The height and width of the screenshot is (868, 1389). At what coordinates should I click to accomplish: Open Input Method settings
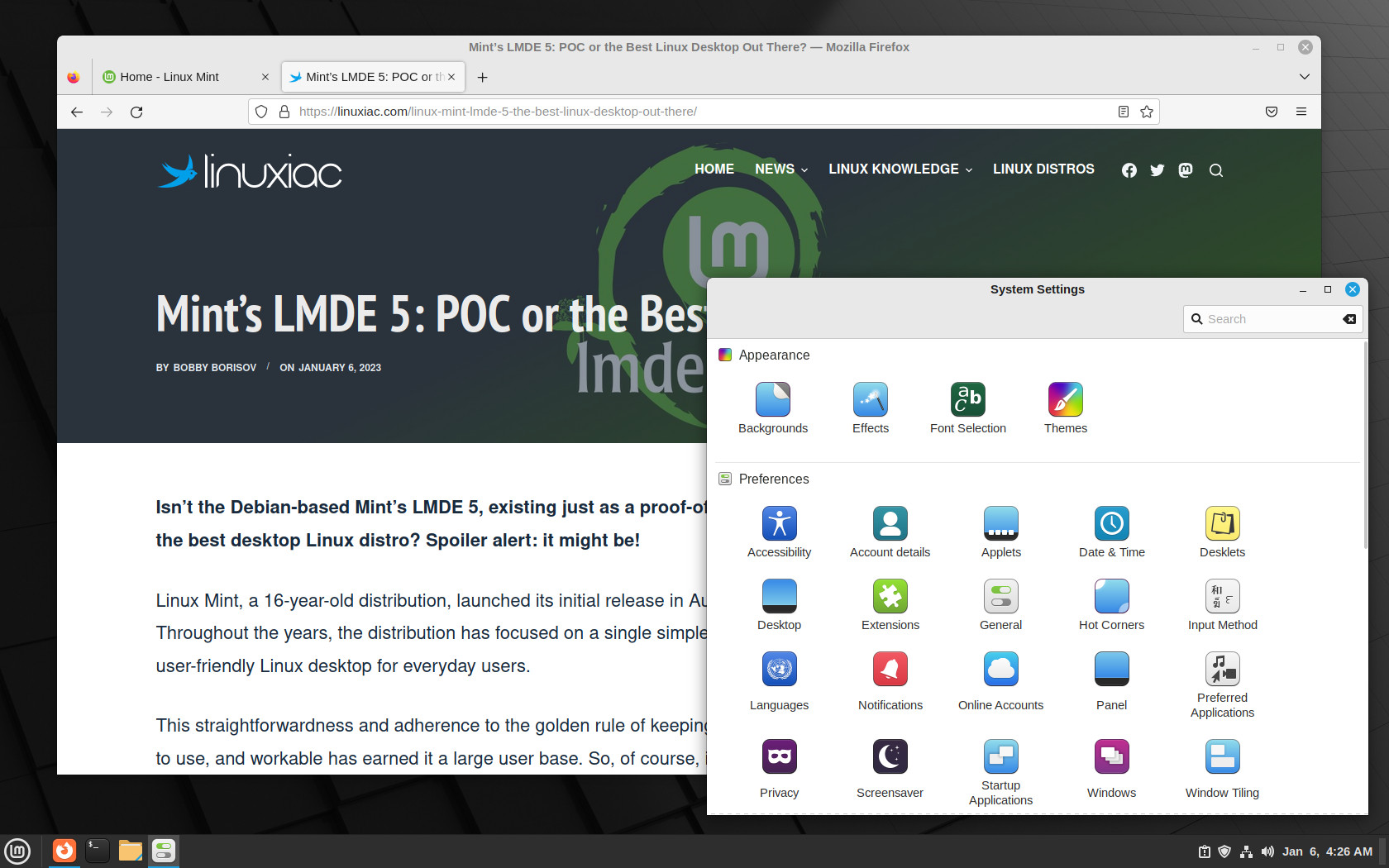point(1223,605)
